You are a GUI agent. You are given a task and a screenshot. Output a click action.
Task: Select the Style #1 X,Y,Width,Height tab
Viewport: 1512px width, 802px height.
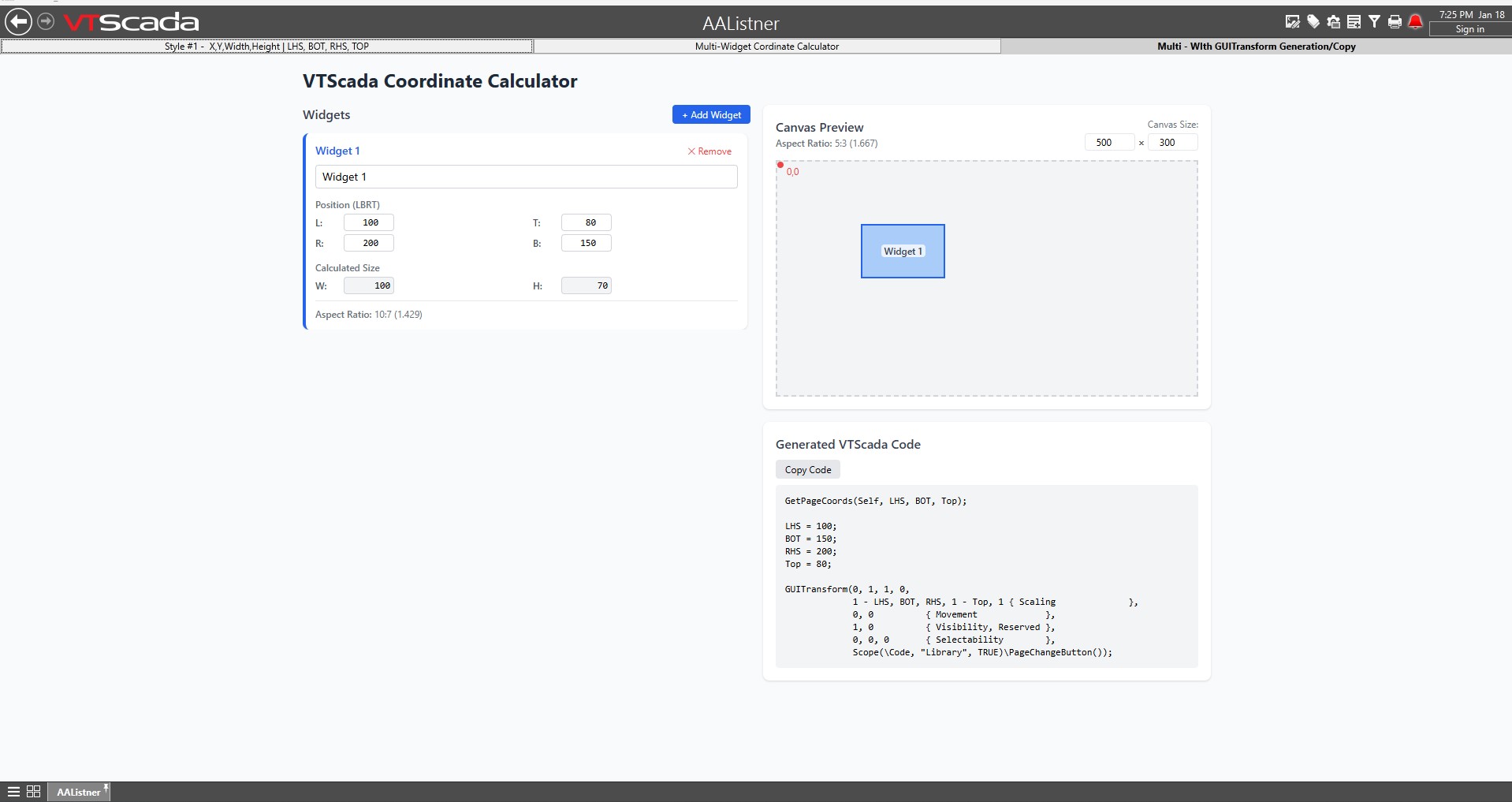click(x=266, y=47)
